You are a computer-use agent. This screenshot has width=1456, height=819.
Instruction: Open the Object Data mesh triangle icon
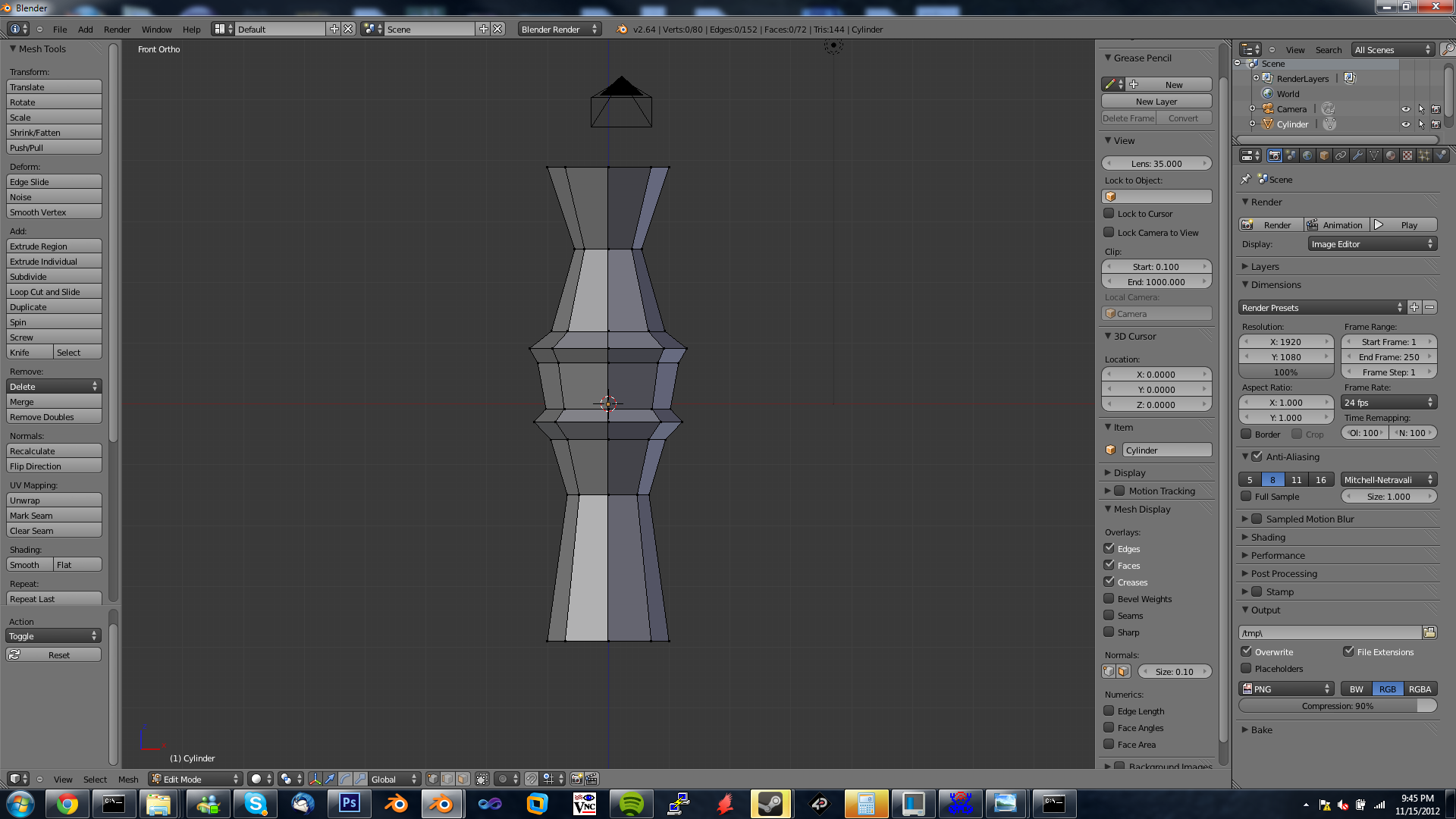click(1374, 155)
